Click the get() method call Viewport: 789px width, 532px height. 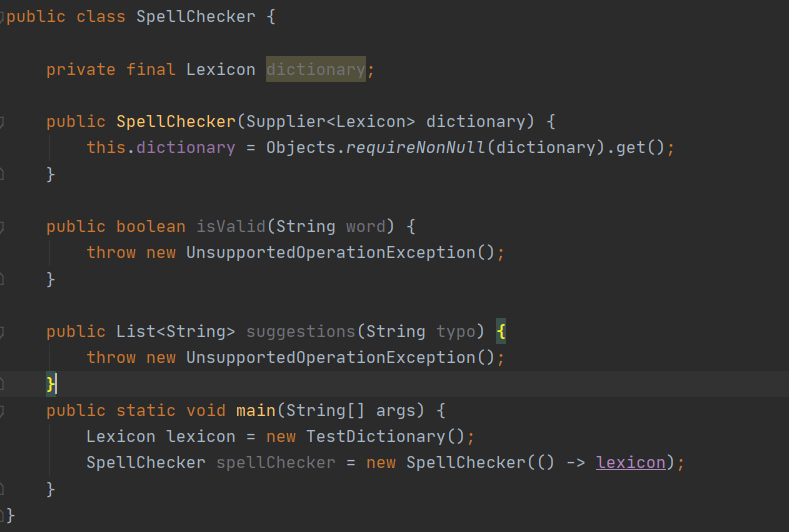(x=640, y=147)
